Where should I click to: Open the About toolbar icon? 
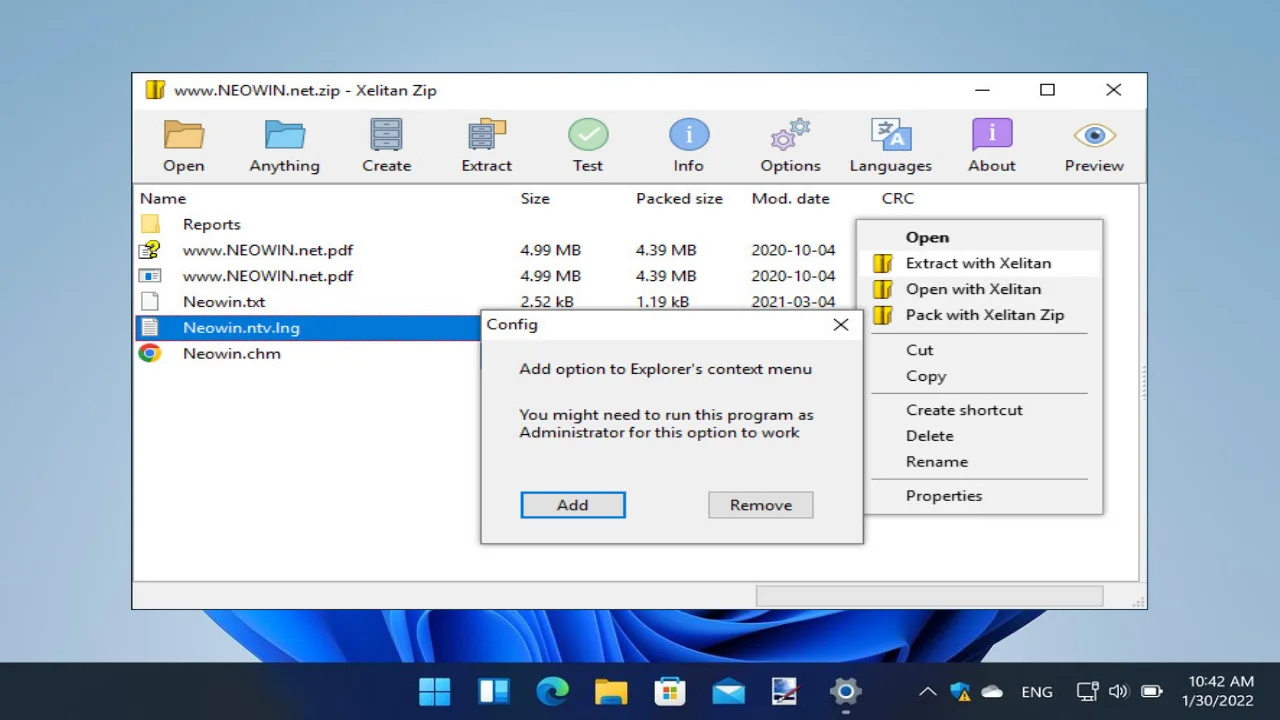pos(992,134)
